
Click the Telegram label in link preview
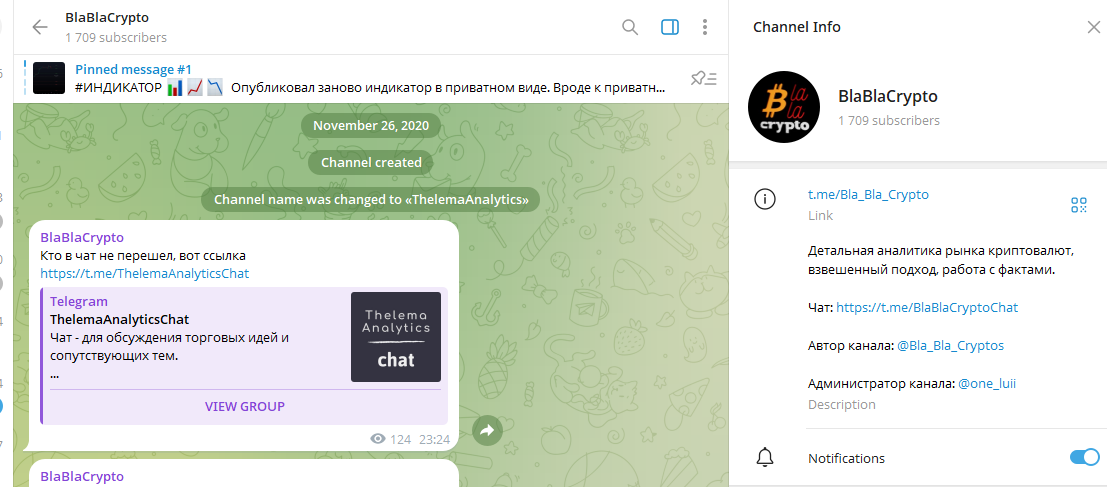point(78,301)
